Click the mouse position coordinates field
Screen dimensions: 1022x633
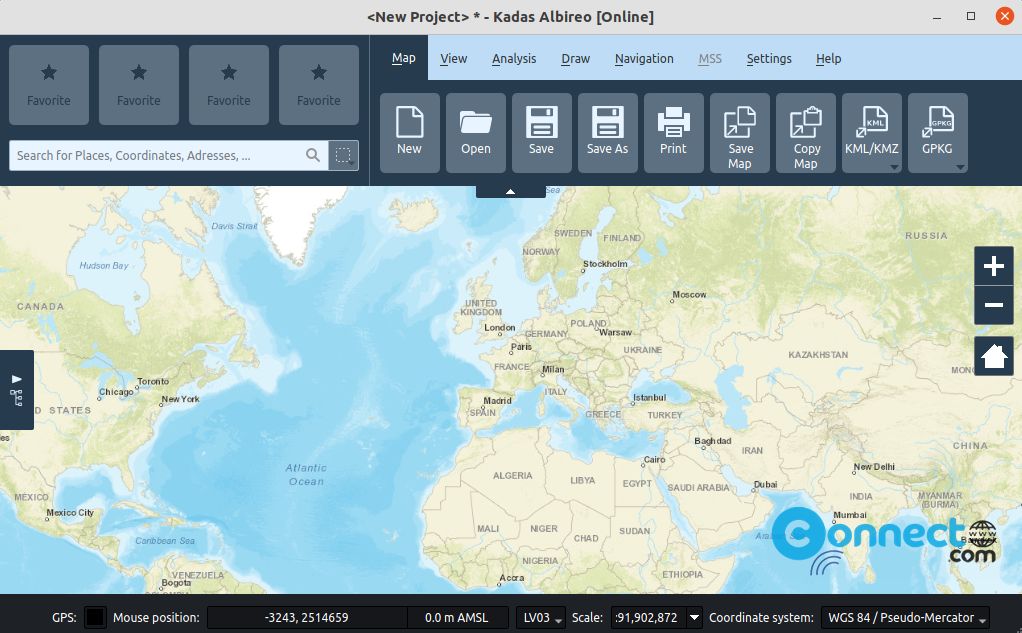pyautogui.click(x=307, y=617)
